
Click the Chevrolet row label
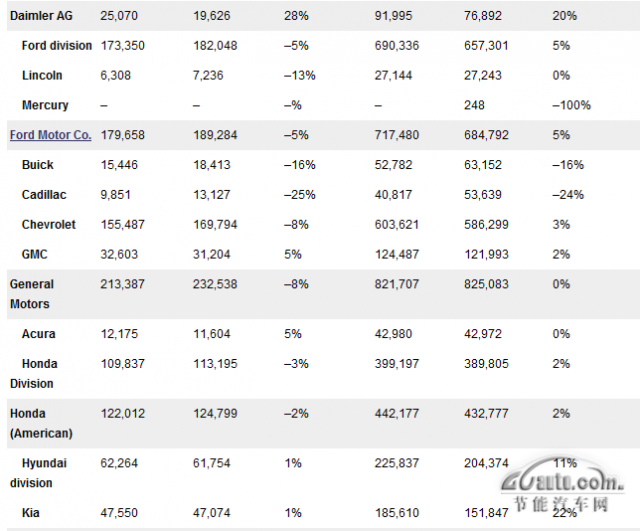pyautogui.click(x=49, y=224)
